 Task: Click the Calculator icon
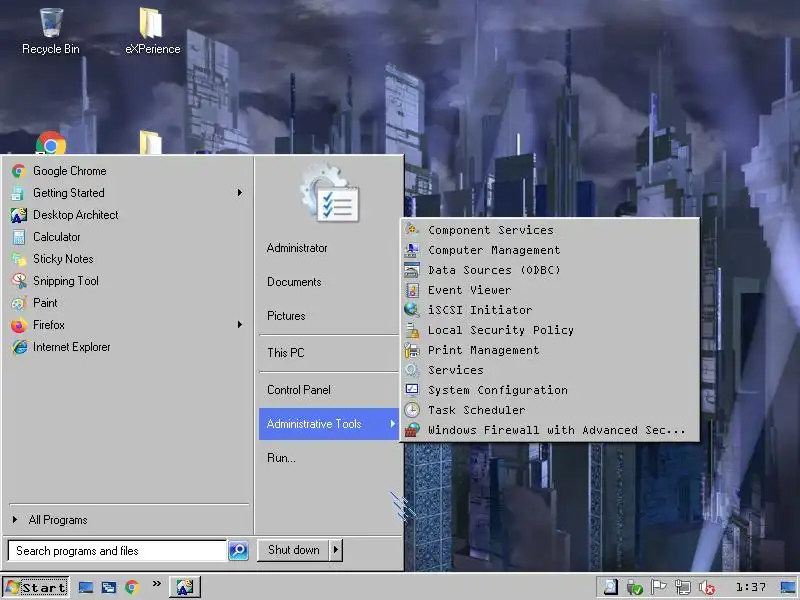point(19,237)
